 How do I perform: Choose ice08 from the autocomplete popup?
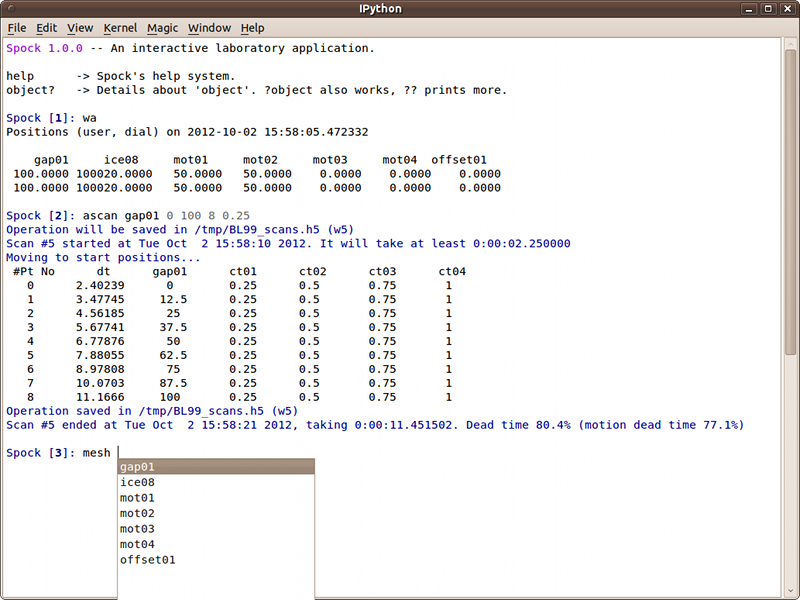[x=216, y=482]
